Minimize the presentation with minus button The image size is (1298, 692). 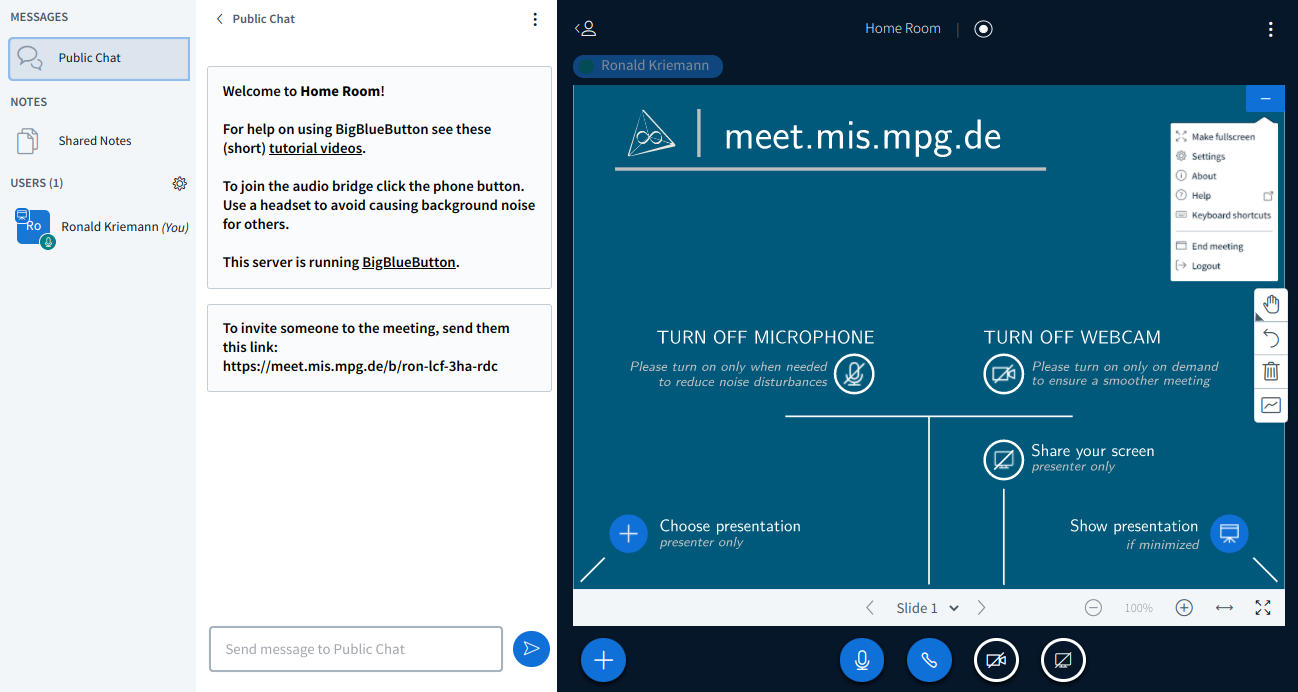1265,98
